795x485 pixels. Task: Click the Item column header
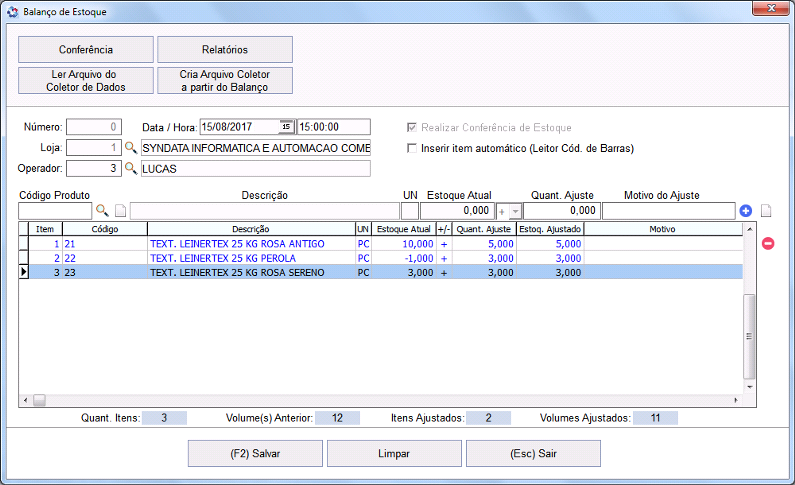click(45, 229)
